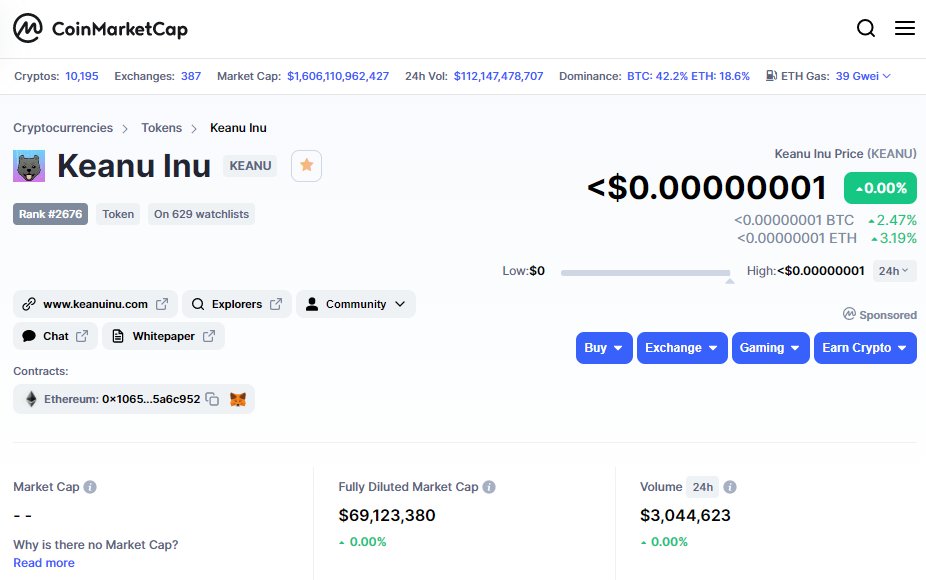Open the Chat link

(x=56, y=336)
